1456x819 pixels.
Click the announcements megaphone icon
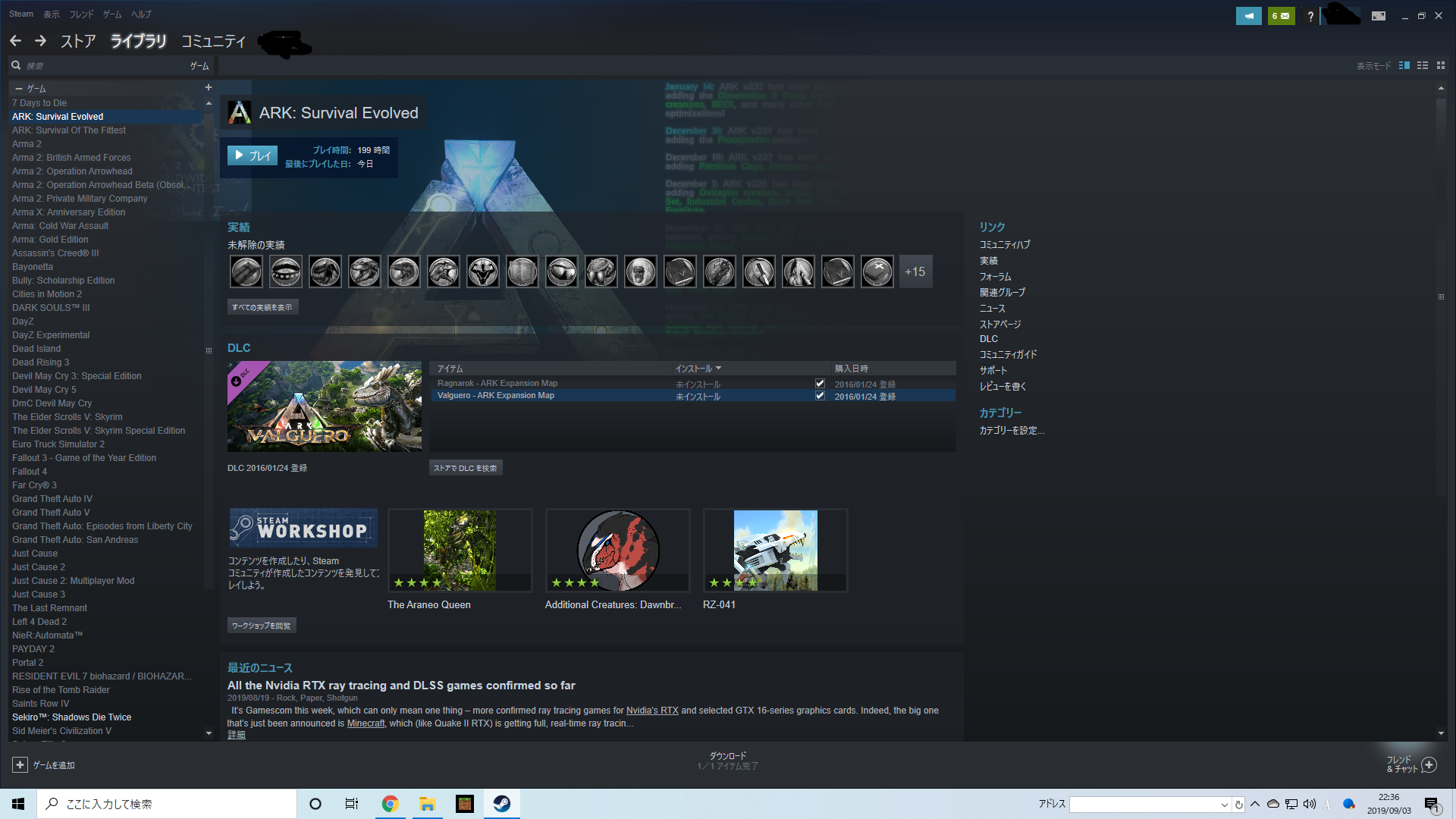pos(1248,16)
